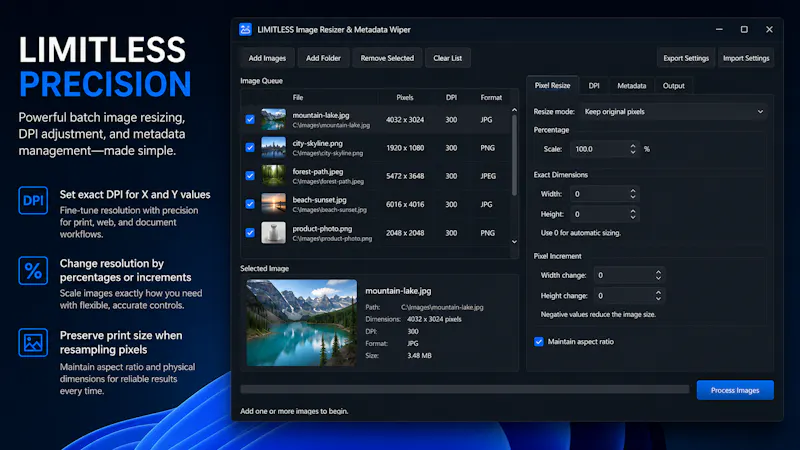Select the city-skyline.png thumbnail in queue
Screen dimensions: 800x450
(x=273, y=147)
